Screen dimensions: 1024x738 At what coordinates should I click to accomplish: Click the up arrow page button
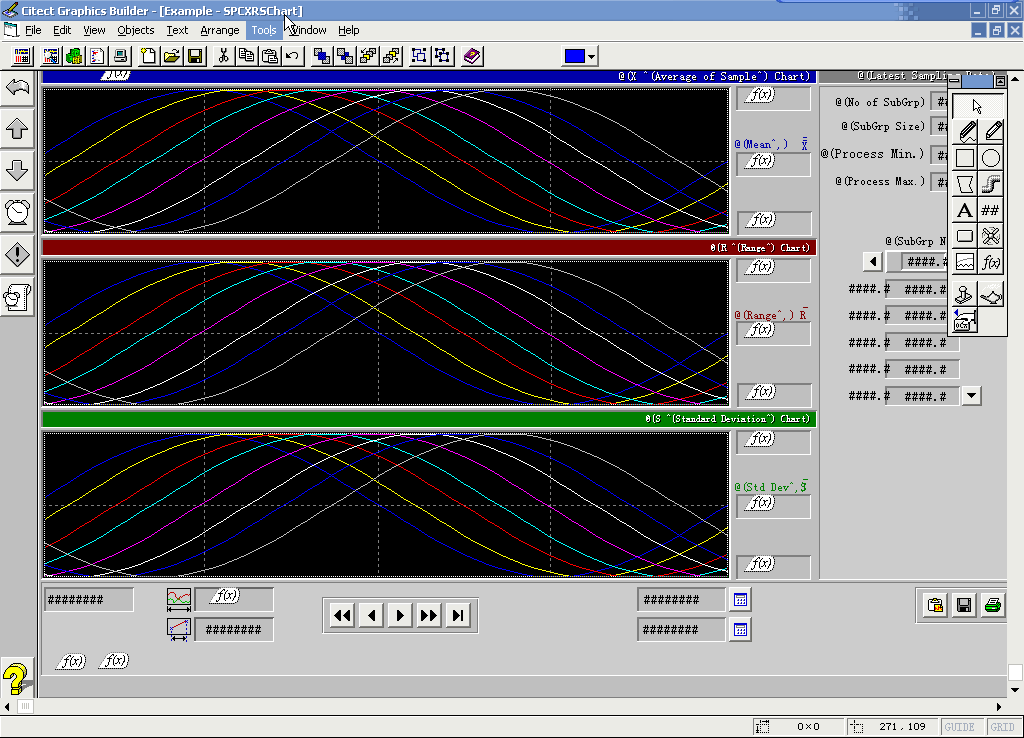(17, 129)
